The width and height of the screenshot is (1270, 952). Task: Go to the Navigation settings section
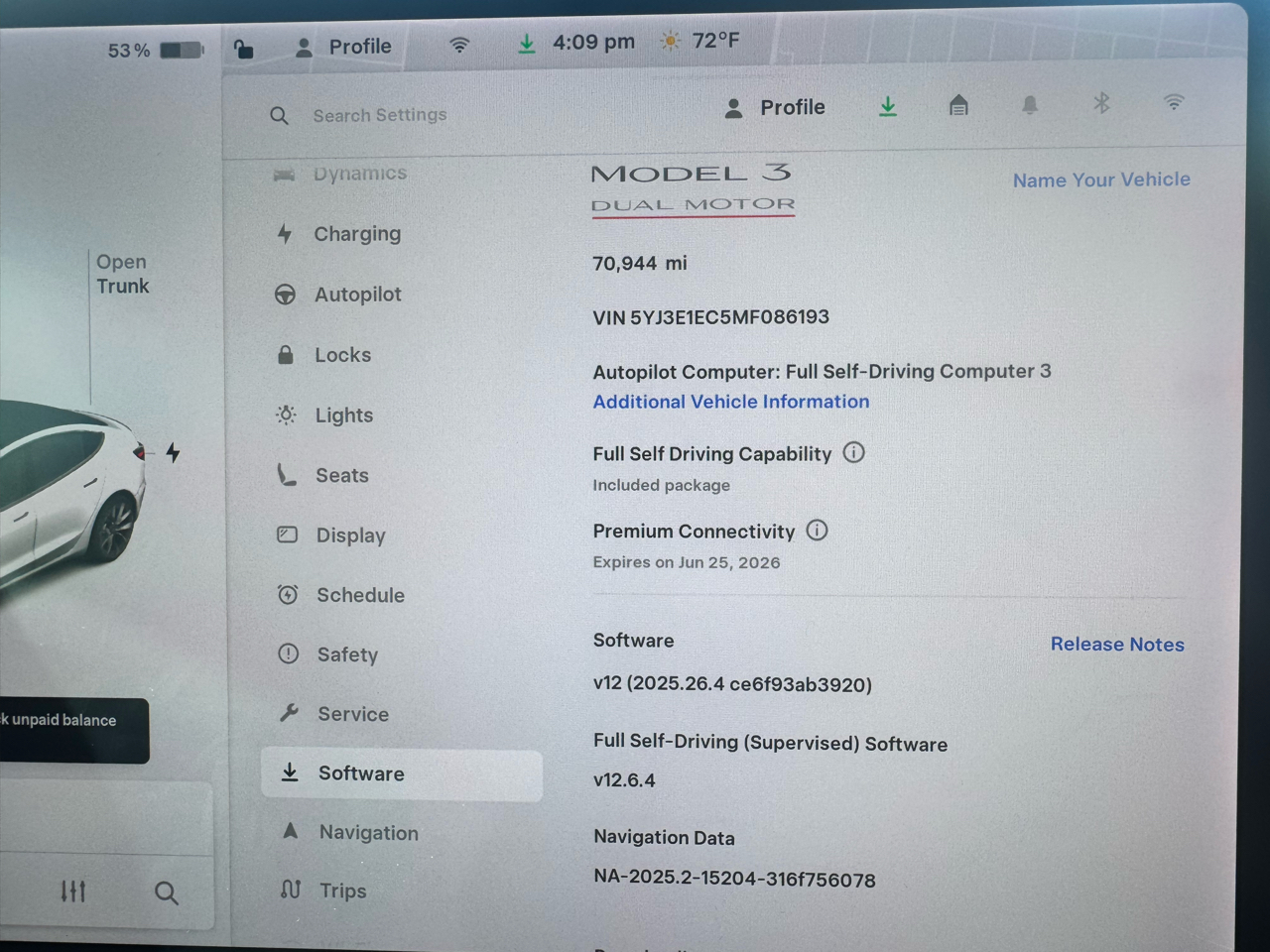pos(368,833)
